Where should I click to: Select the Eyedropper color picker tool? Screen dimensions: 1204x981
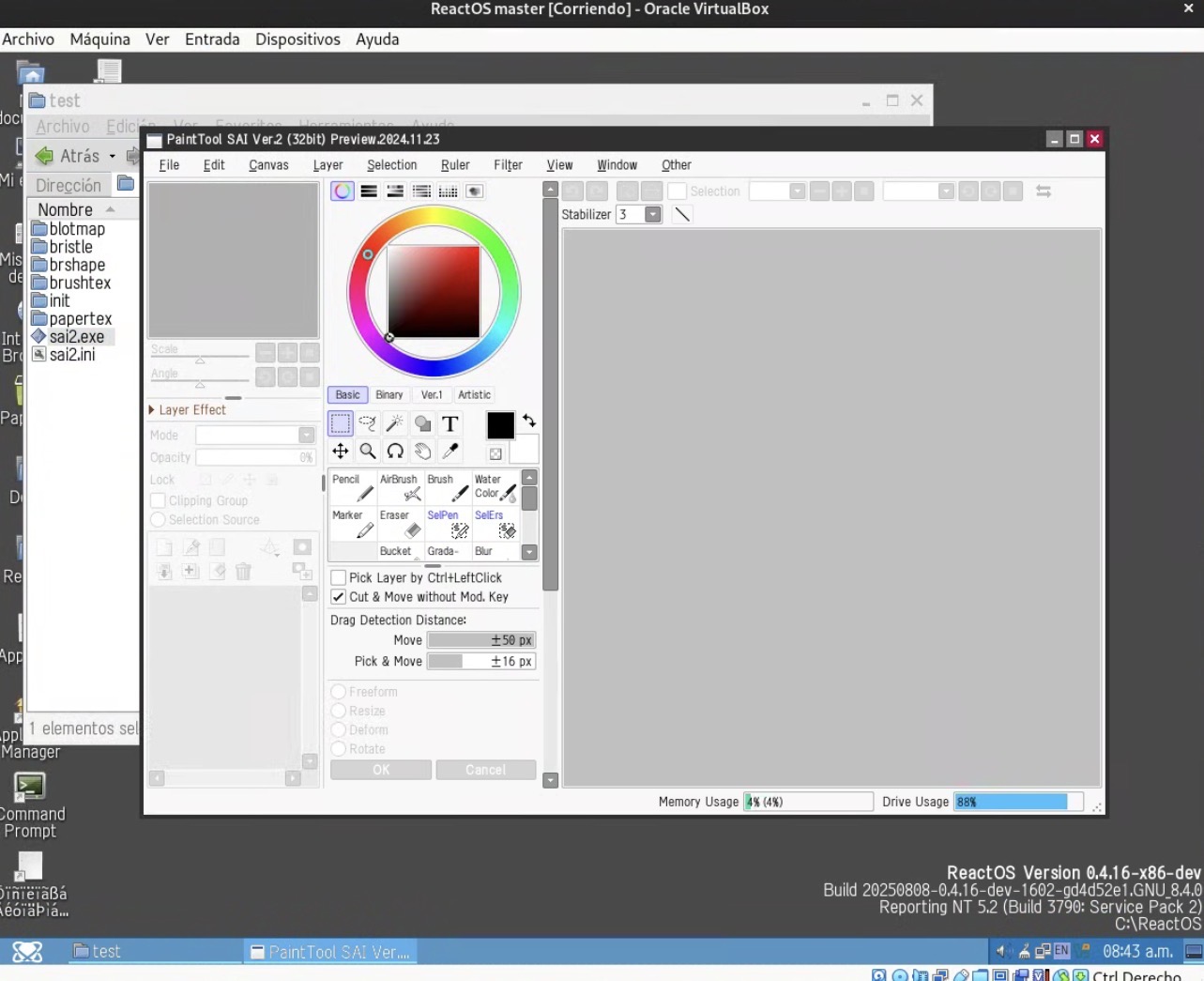click(450, 452)
